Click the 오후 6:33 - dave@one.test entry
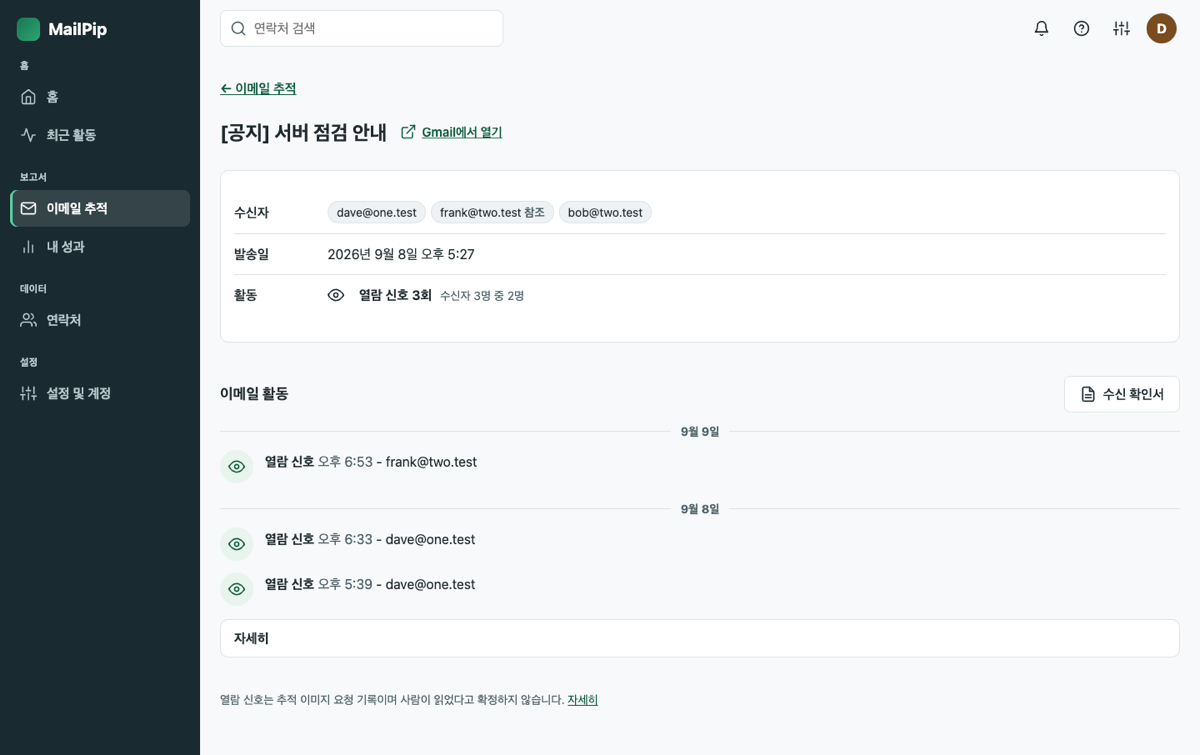 (x=370, y=539)
